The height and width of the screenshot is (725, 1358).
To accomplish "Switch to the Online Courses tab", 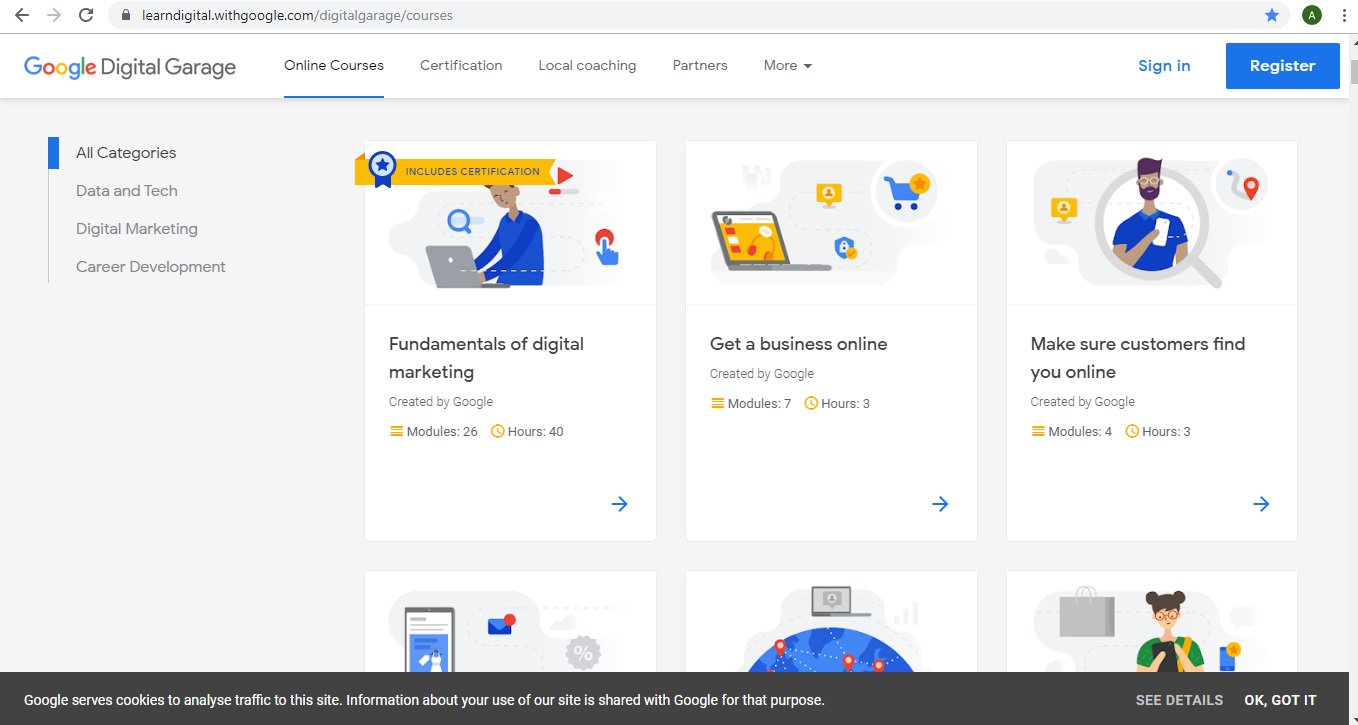I will pyautogui.click(x=334, y=66).
